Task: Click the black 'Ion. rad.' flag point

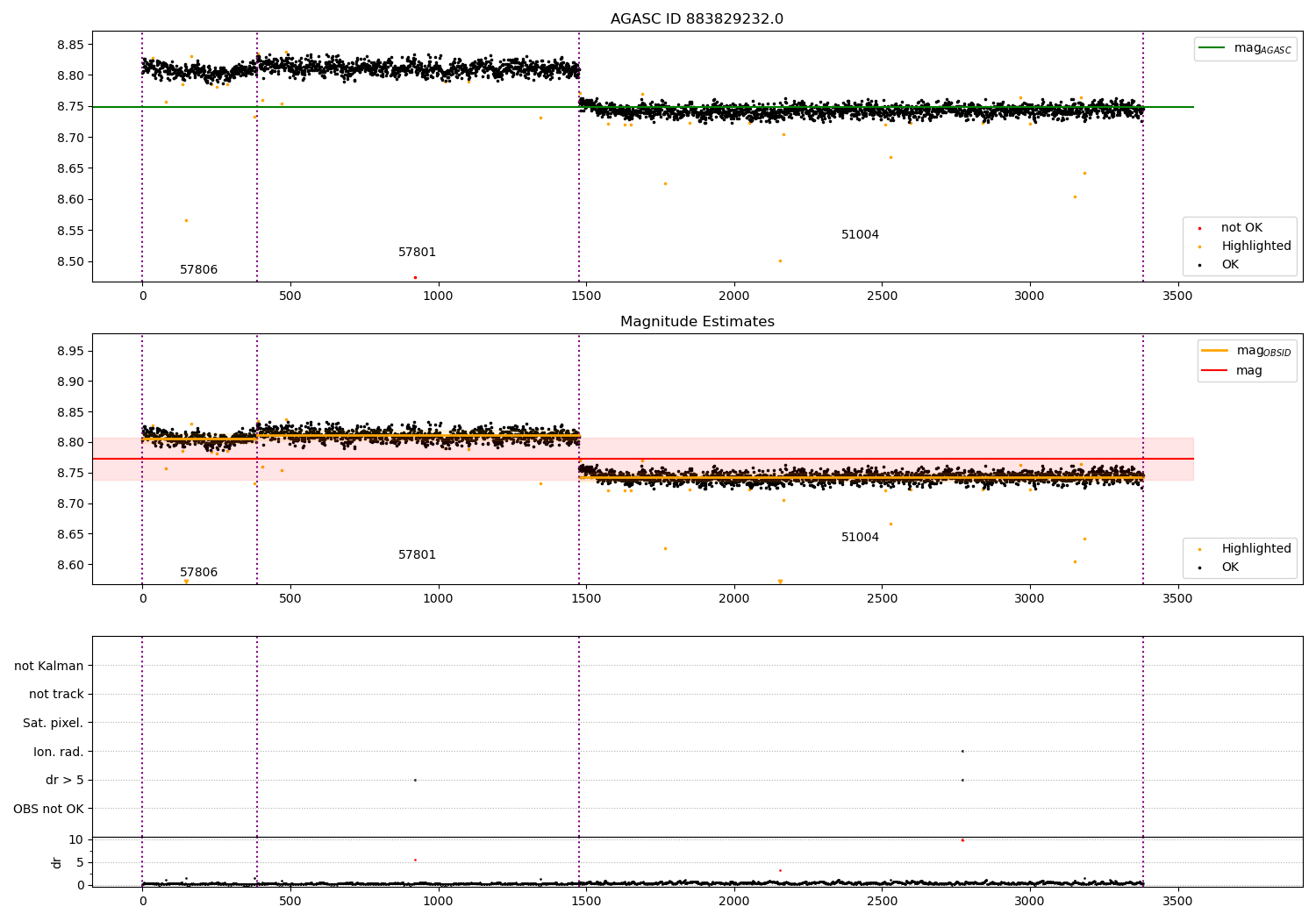Action: 962,752
